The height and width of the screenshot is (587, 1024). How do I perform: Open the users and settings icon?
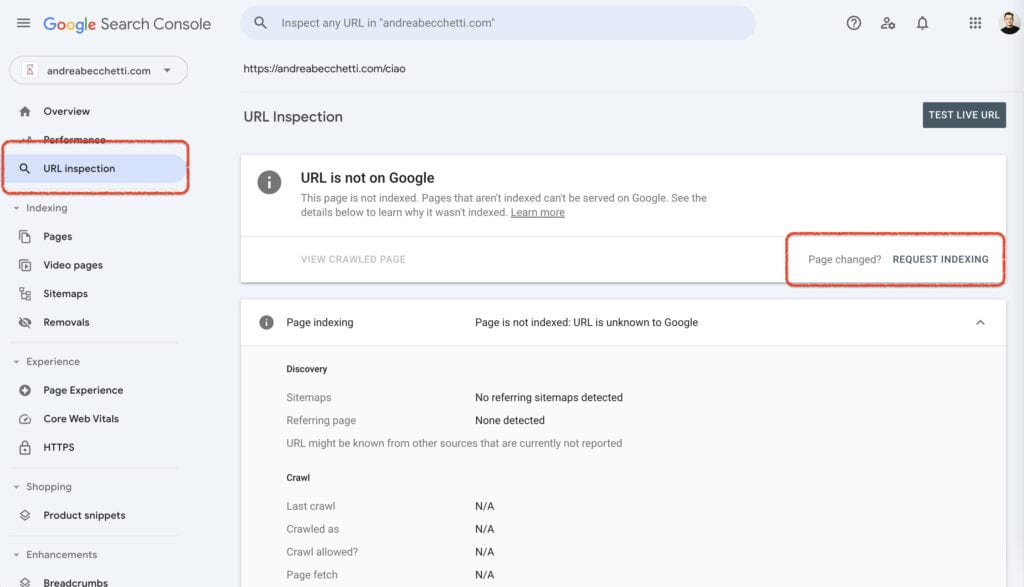point(888,24)
